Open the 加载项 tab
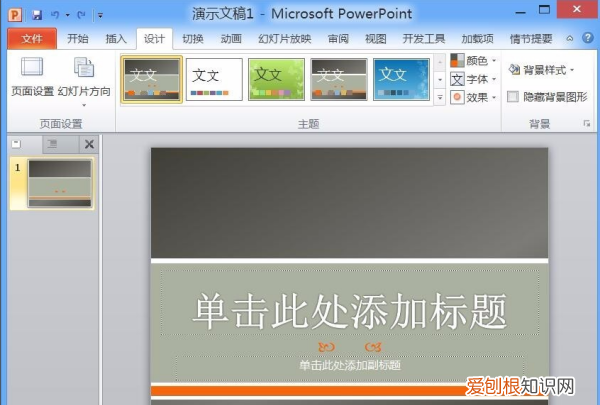This screenshot has width=600, height=405. (477, 39)
